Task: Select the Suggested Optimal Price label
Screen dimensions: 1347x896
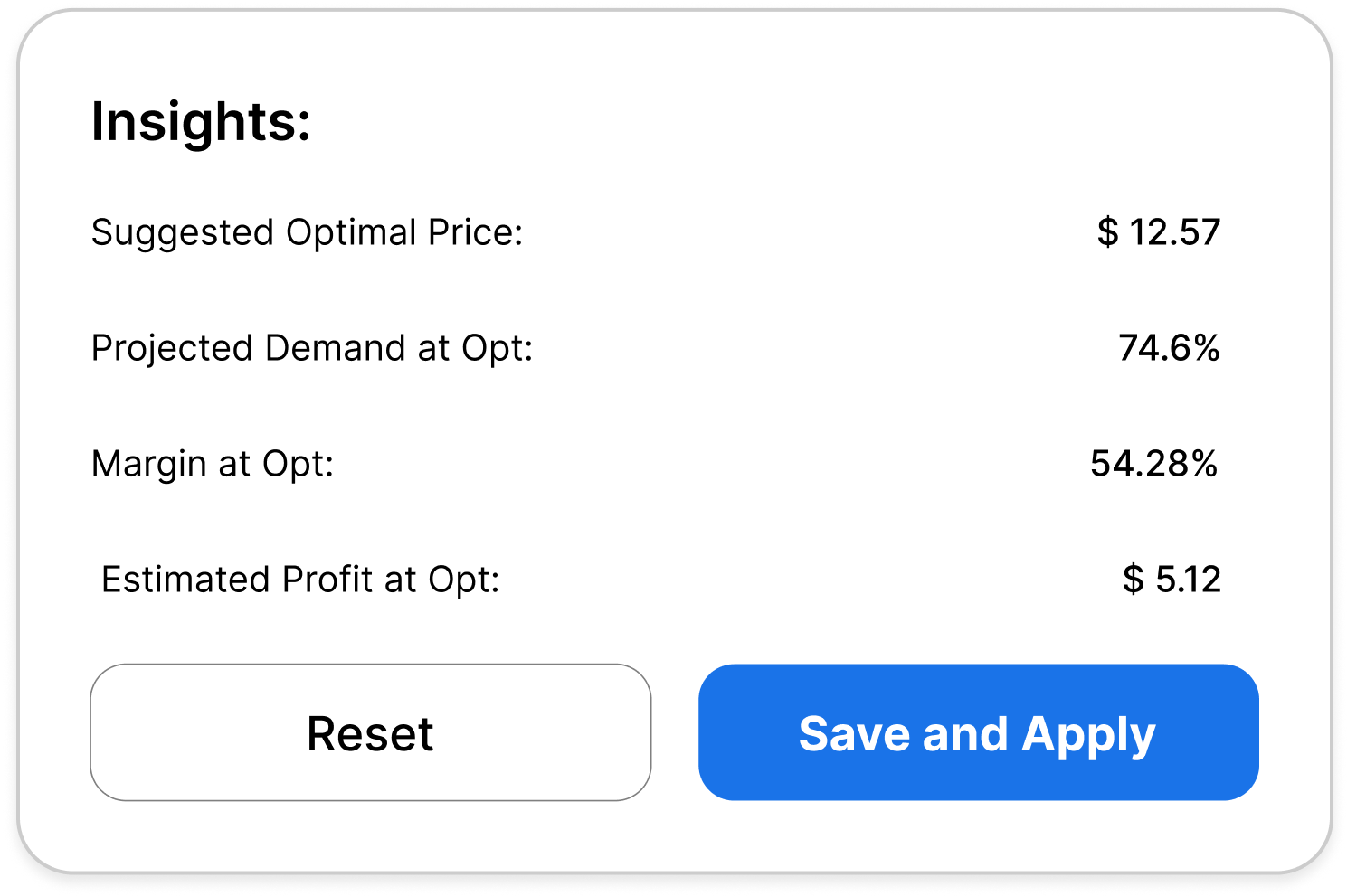Action: [x=307, y=232]
